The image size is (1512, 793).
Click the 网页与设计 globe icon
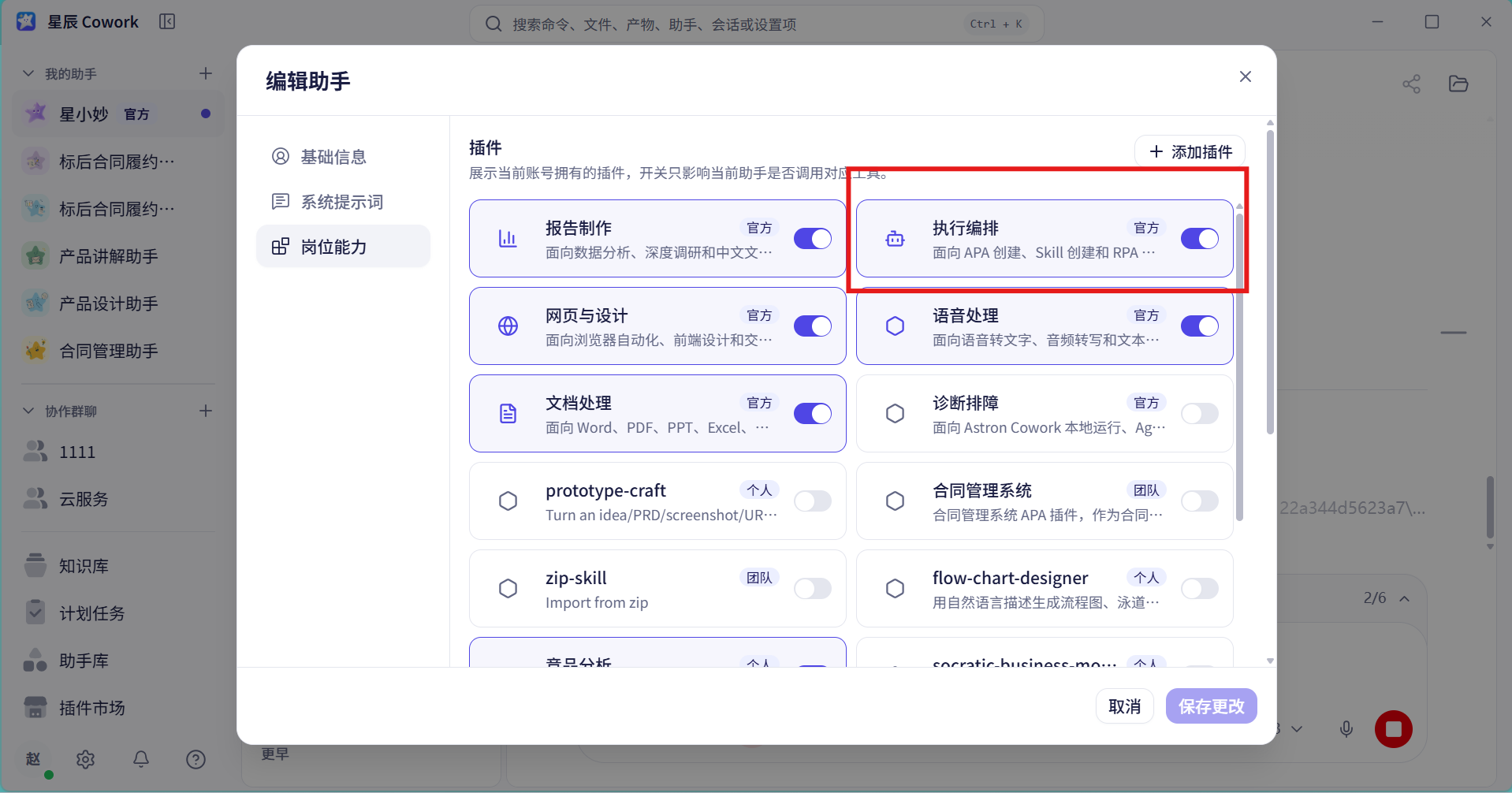click(508, 326)
